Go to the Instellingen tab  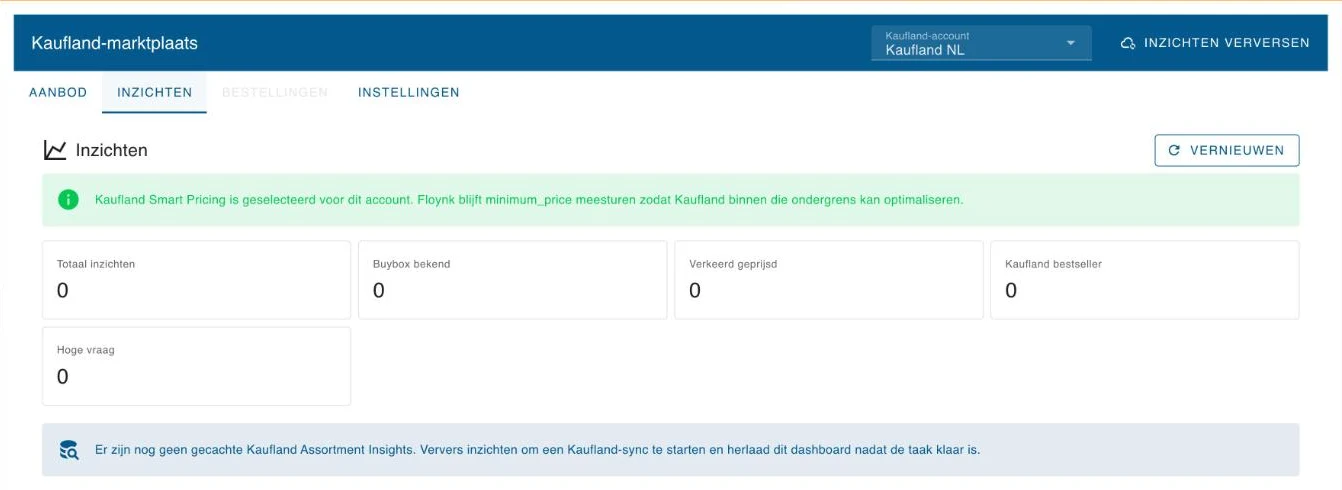click(409, 92)
